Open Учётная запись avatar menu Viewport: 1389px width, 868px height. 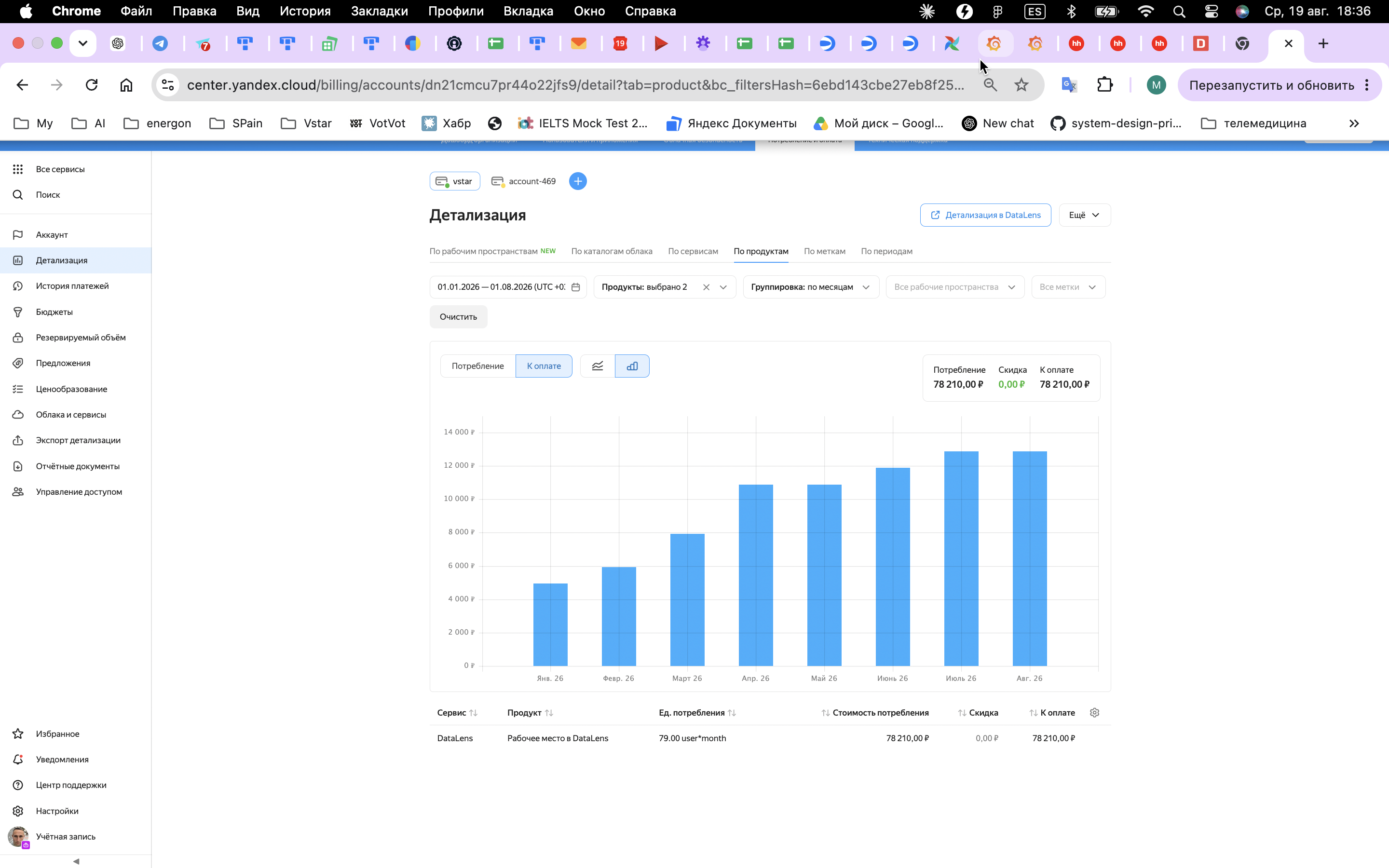18,837
